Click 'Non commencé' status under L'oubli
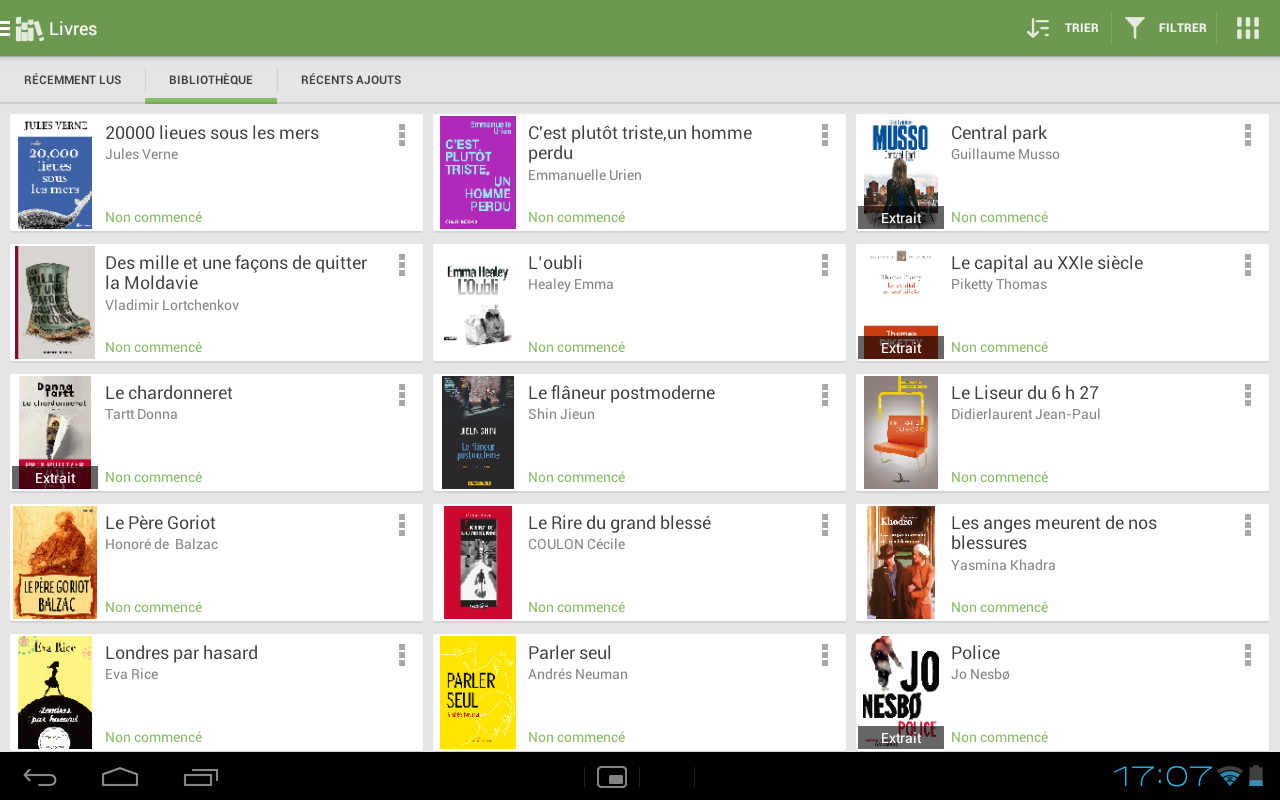This screenshot has width=1280, height=800. click(x=576, y=348)
